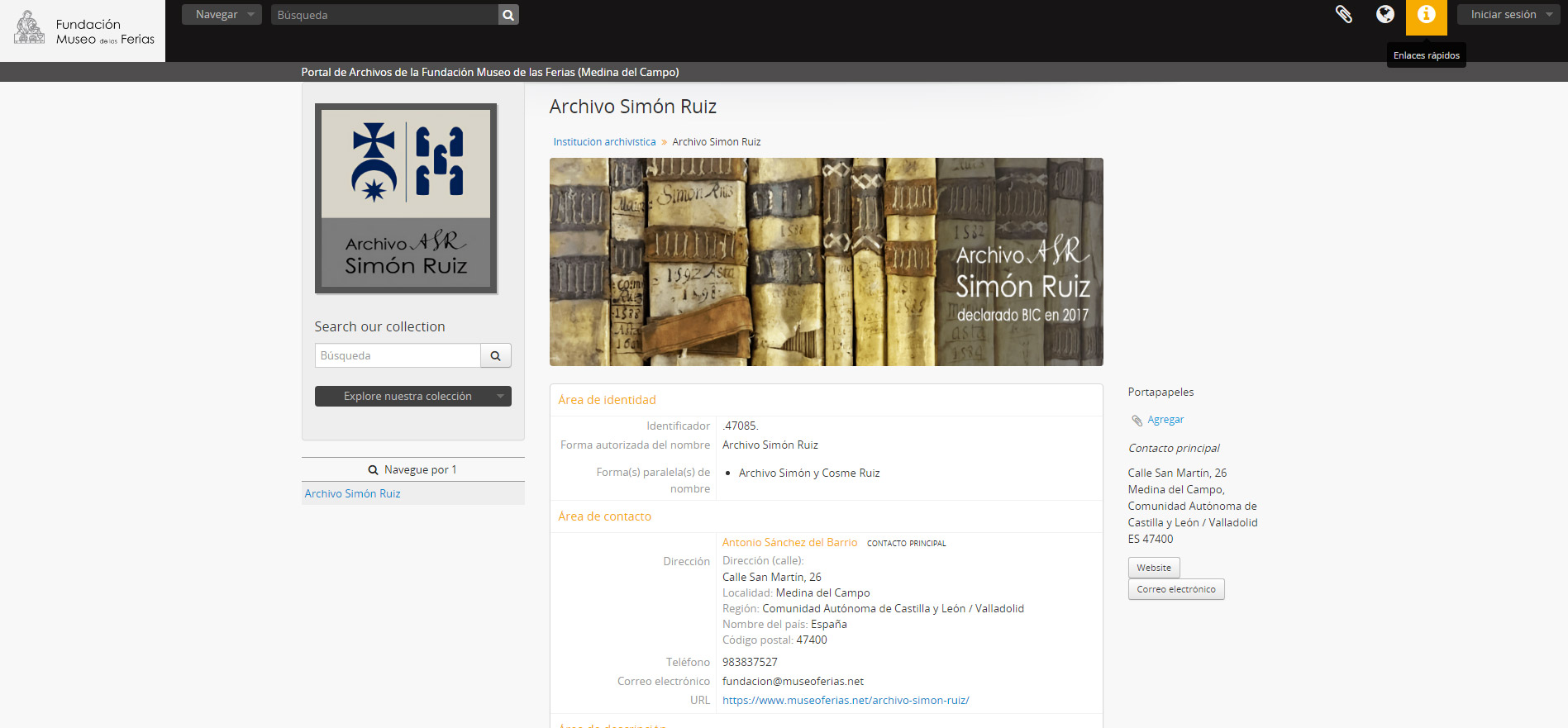Image resolution: width=1568 pixels, height=728 pixels.
Task: Click the Antonio Sánchez del Barrio contact name
Action: tap(789, 542)
